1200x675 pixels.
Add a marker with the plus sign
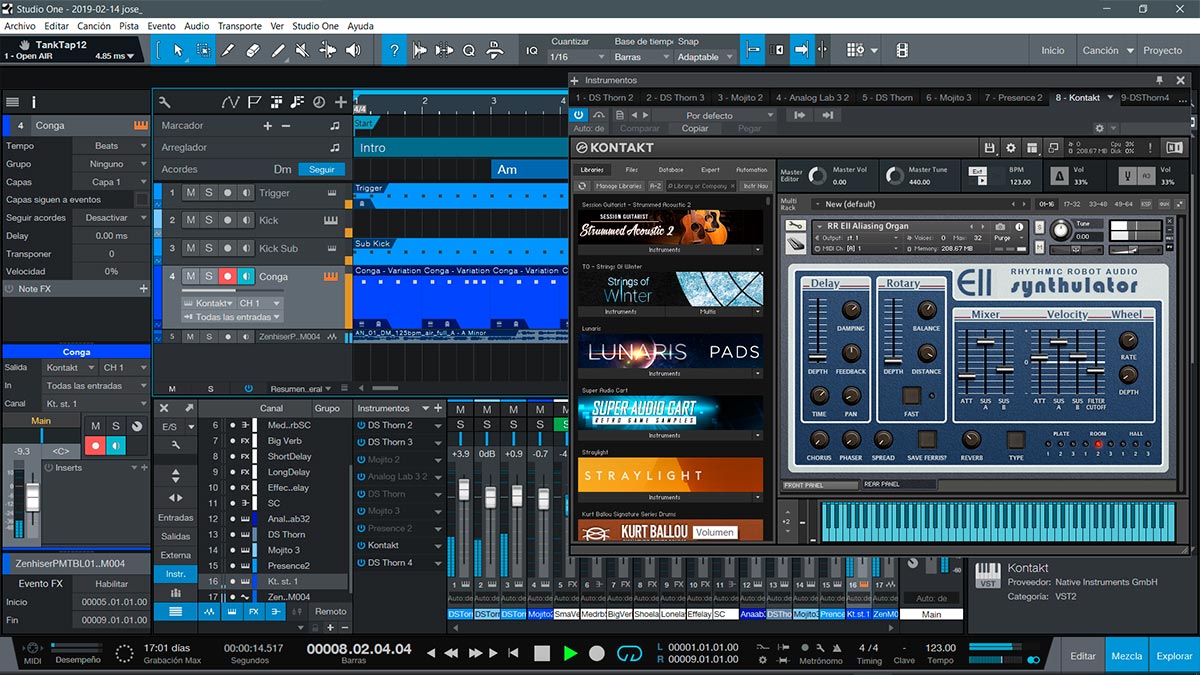tap(267, 126)
